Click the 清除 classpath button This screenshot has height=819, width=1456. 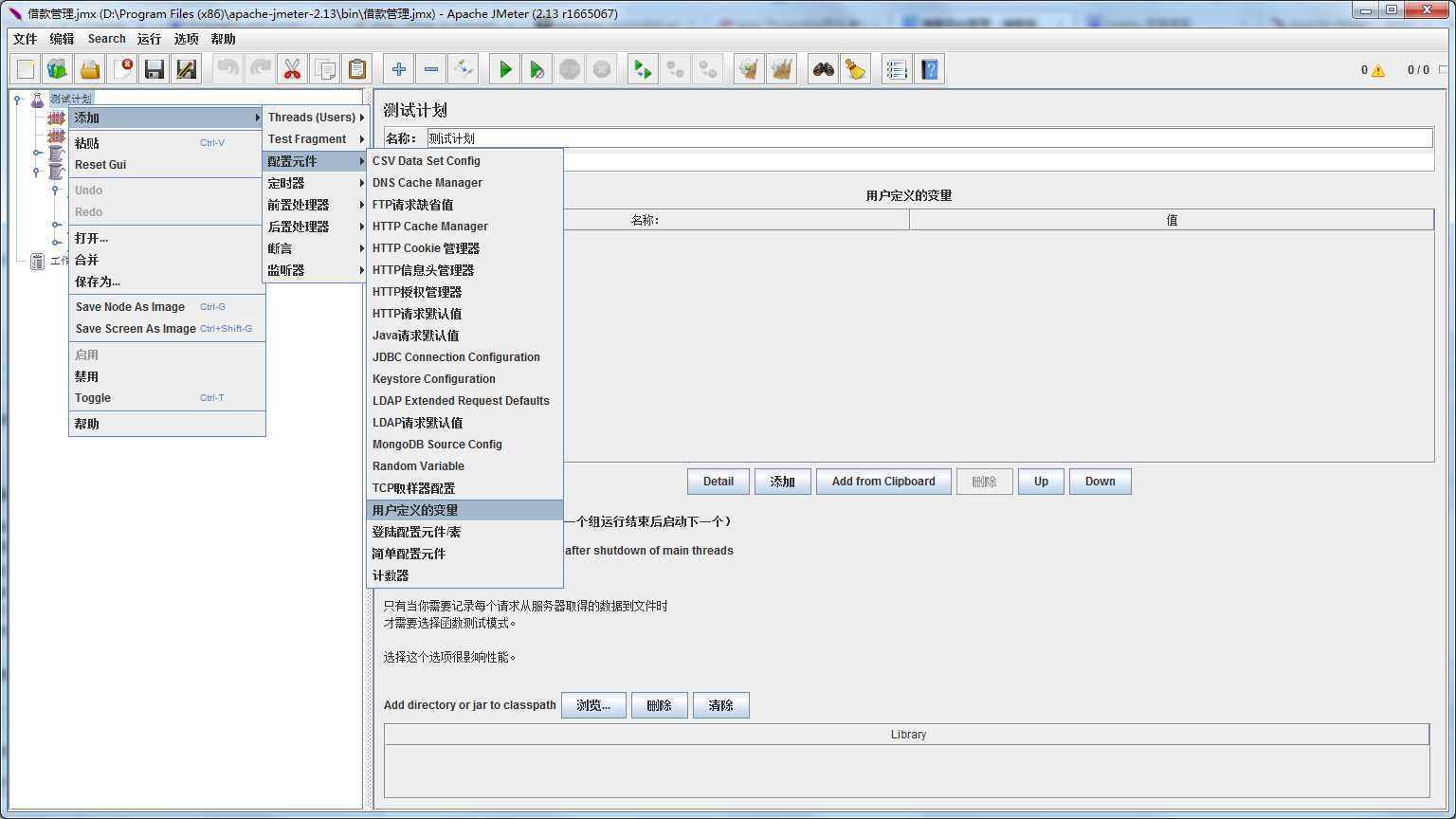coord(721,705)
